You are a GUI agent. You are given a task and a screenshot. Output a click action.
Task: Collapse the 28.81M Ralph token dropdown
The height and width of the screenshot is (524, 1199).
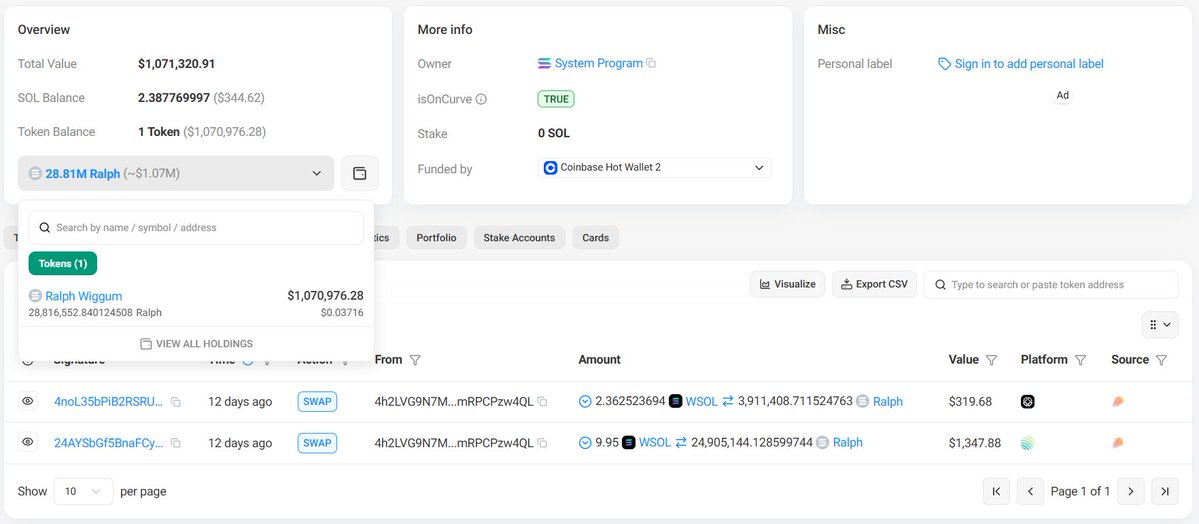pos(176,174)
